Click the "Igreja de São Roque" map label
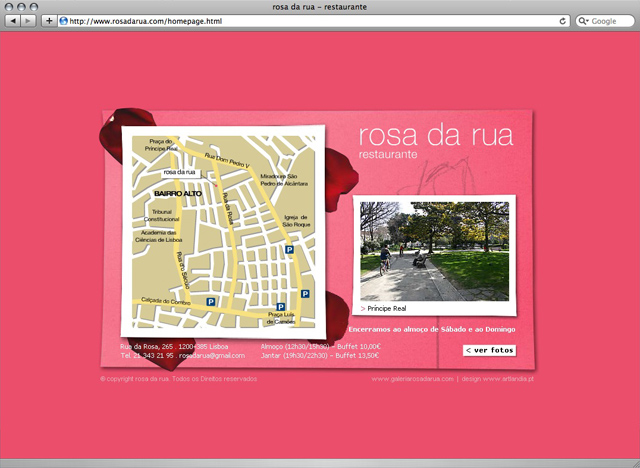 point(296,221)
